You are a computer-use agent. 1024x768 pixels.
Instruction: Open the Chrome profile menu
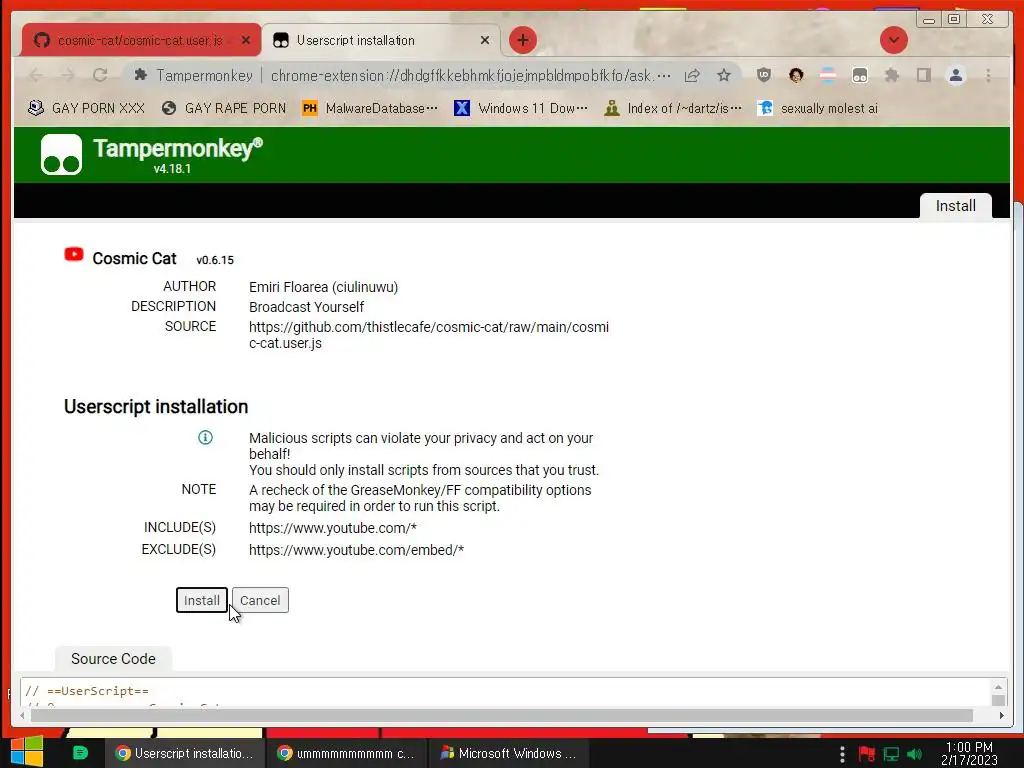tap(956, 76)
